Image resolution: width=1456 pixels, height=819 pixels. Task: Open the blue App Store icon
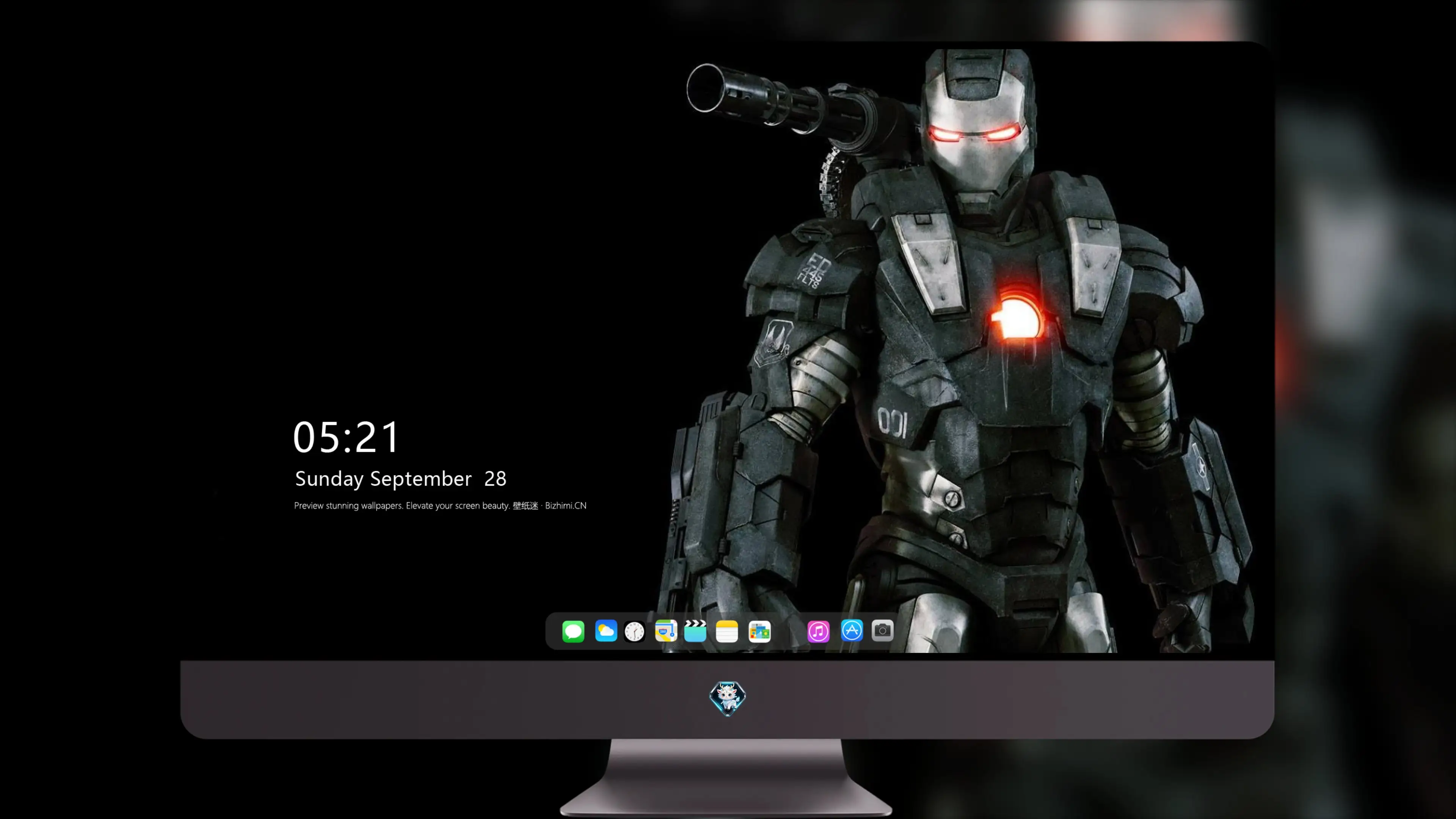pyautogui.click(x=852, y=630)
